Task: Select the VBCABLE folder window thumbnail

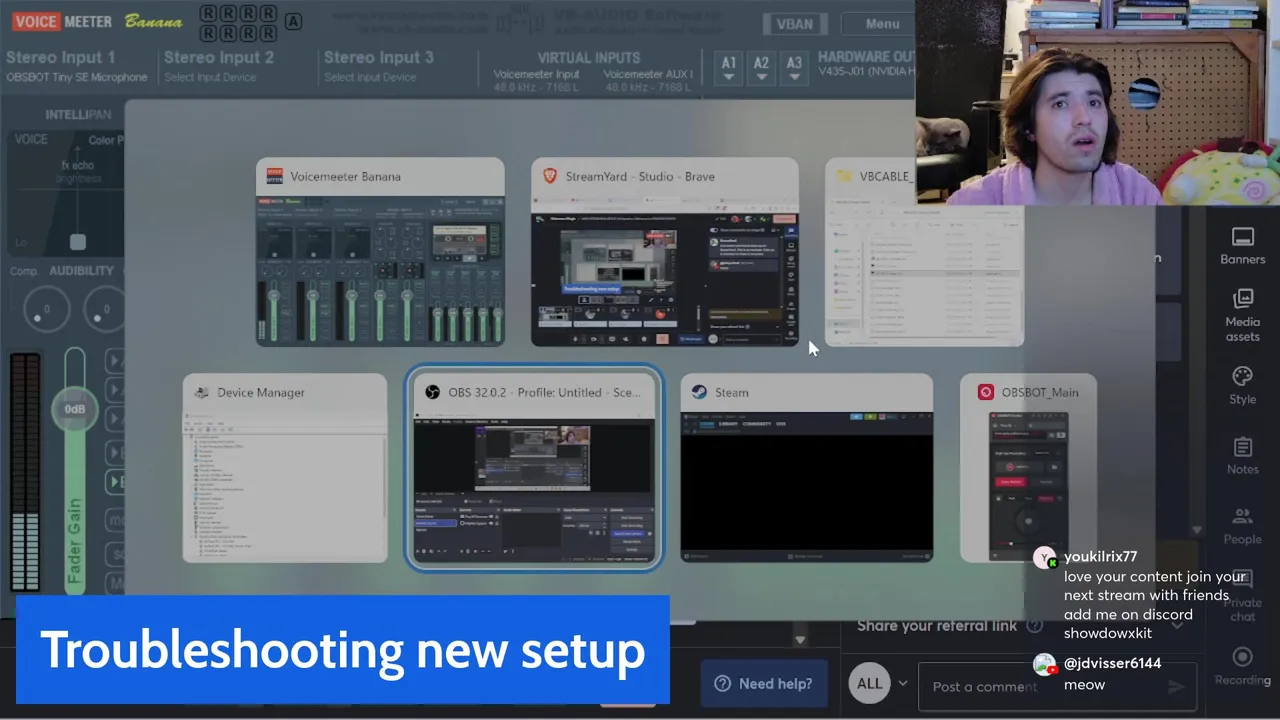Action: tap(924, 252)
